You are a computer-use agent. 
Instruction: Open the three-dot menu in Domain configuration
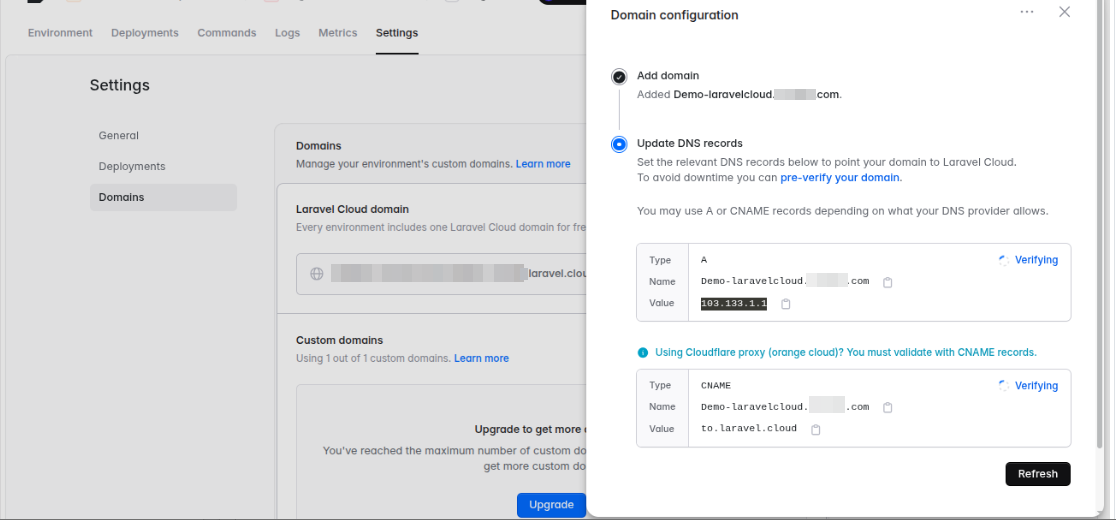coord(1026,12)
